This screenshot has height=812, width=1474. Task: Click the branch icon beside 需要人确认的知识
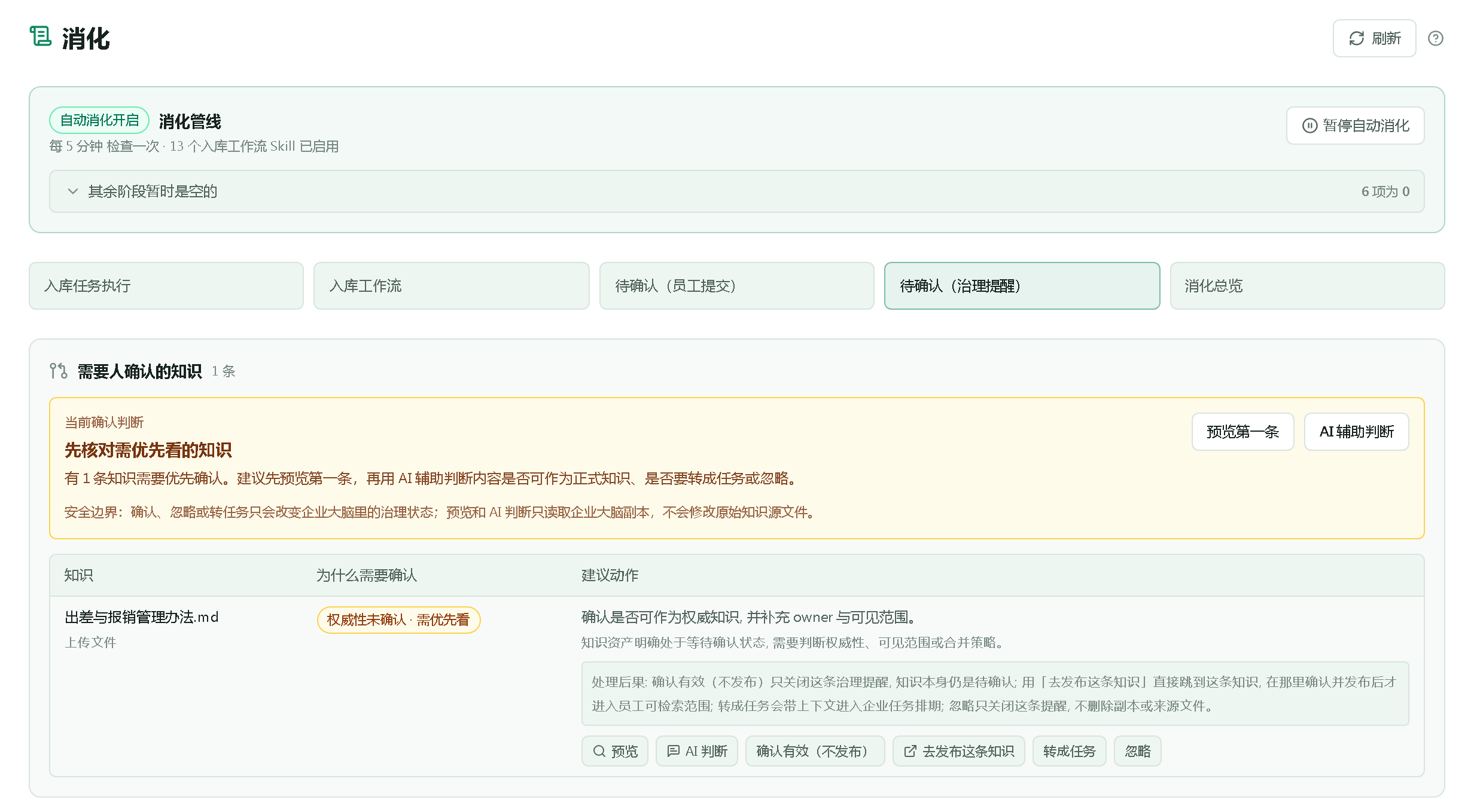pyautogui.click(x=58, y=371)
